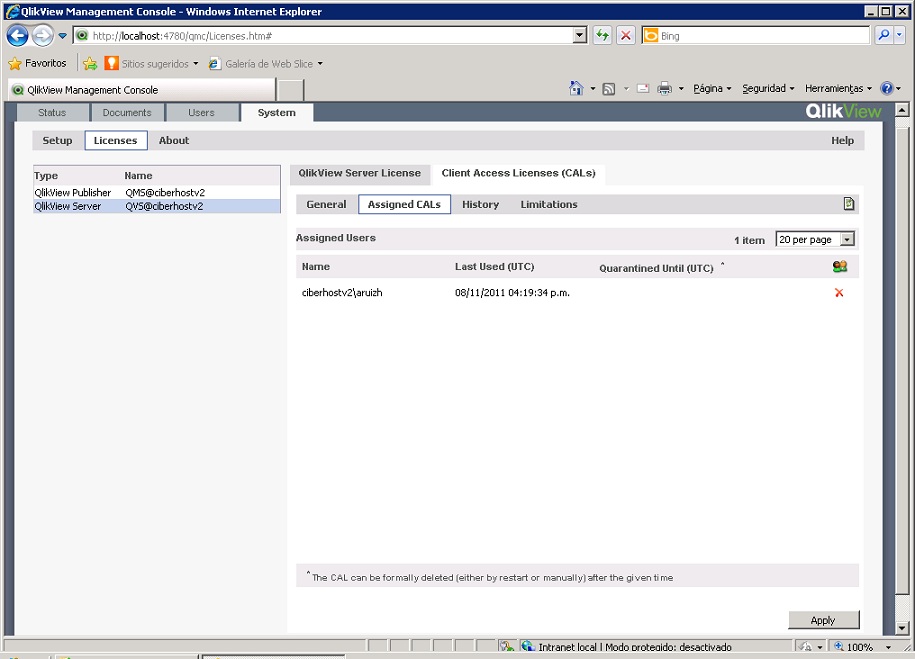Delete the aruizh CAL red X
Image resolution: width=915 pixels, height=659 pixels.
click(839, 293)
